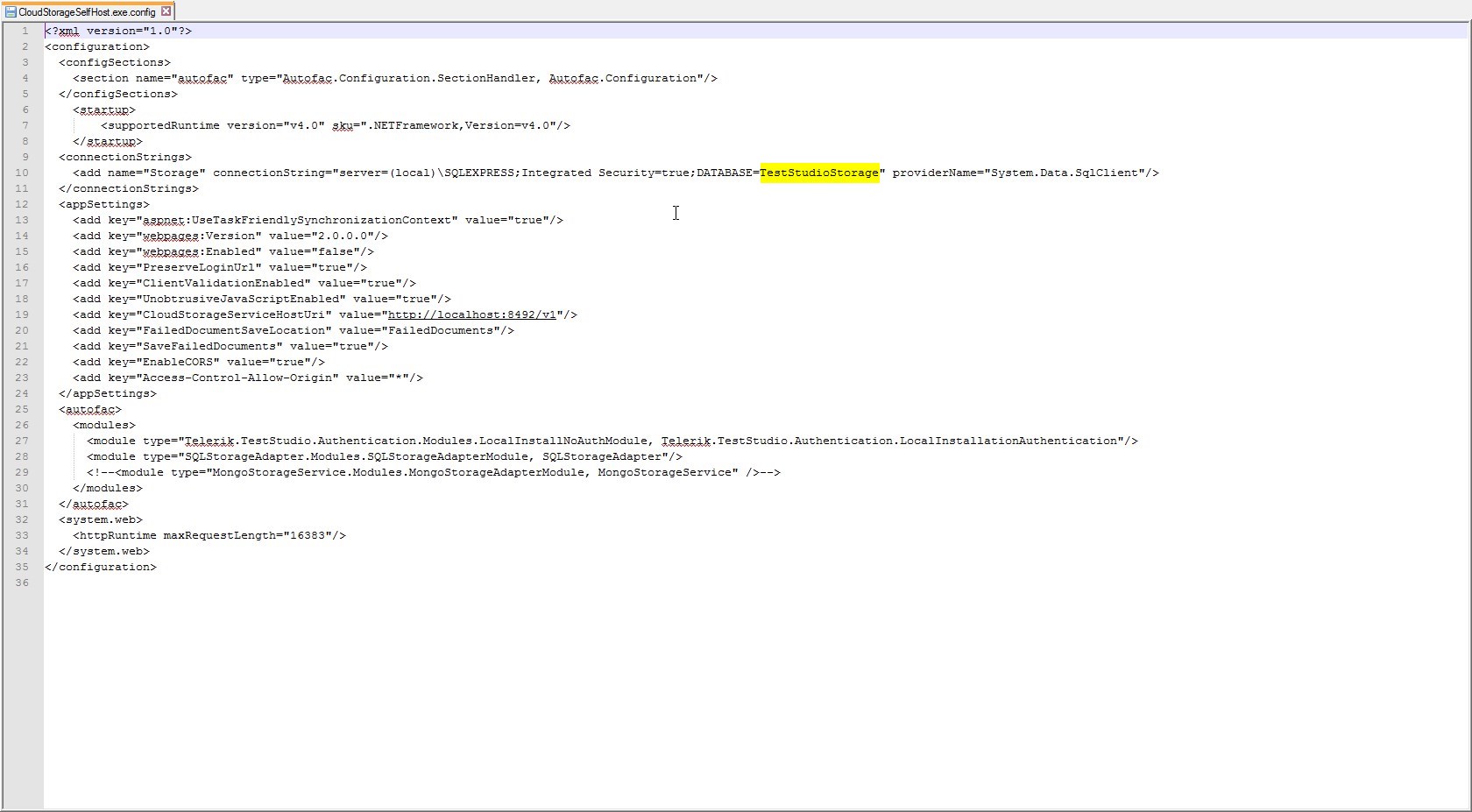The width and height of the screenshot is (1472, 812).
Task: Open the http://localhost:8492/v1 link
Action: click(471, 314)
